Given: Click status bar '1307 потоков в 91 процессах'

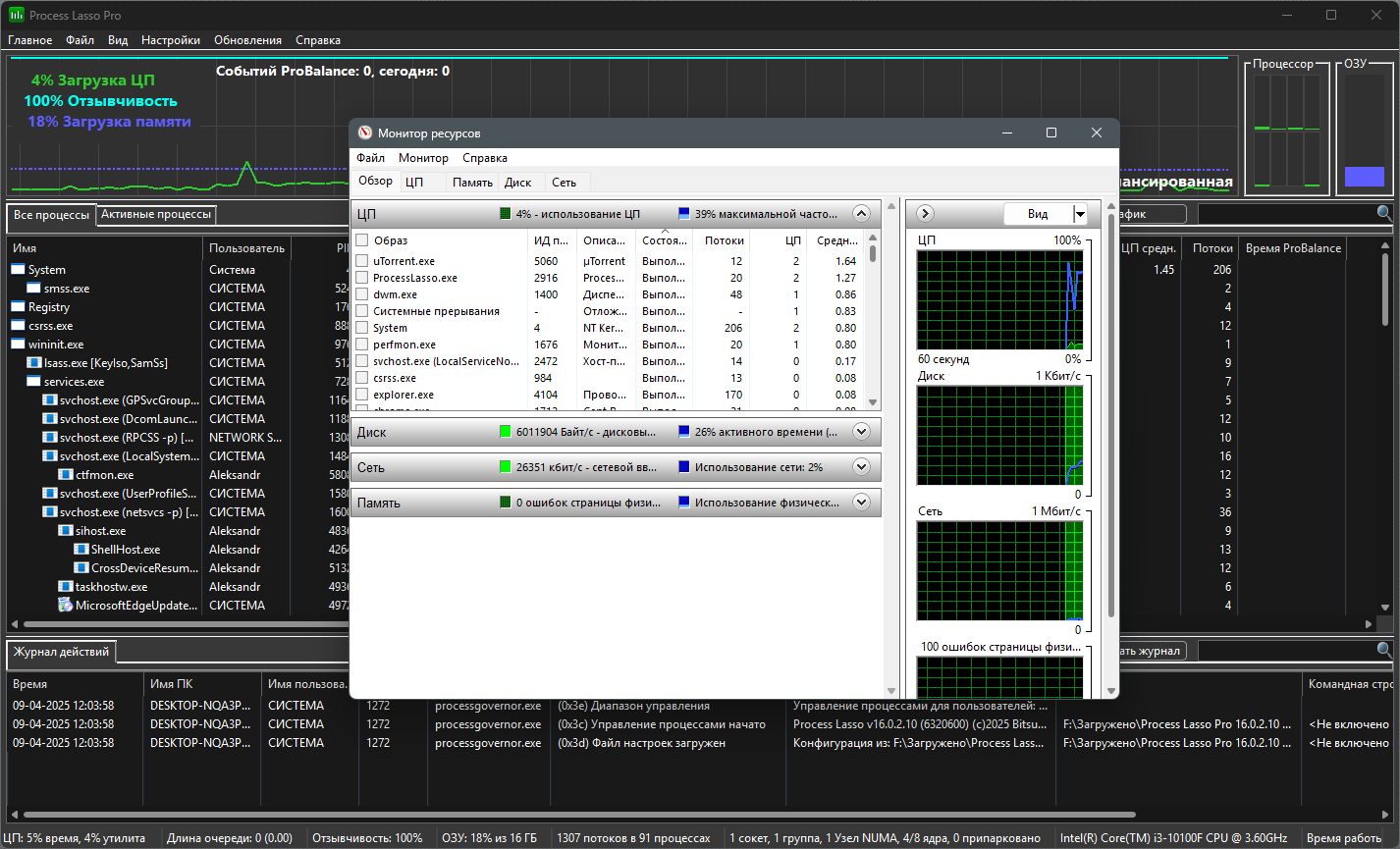Looking at the screenshot, I should point(633,838).
